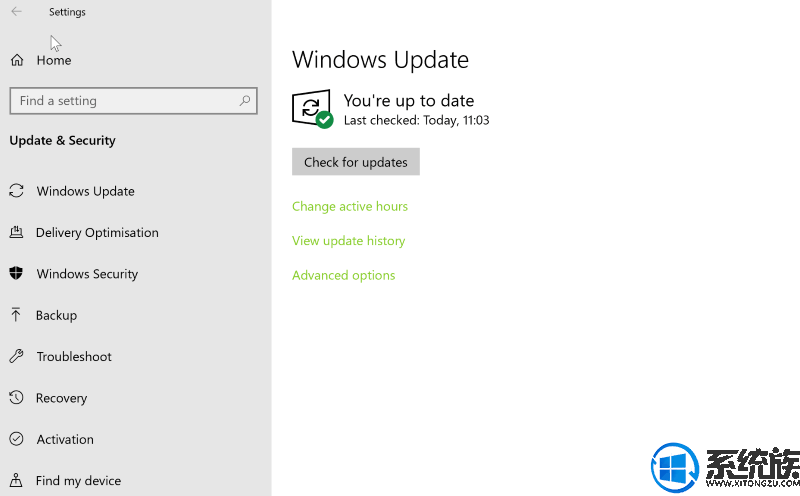The height and width of the screenshot is (496, 800).
Task: Click the Windows Update sync icon in sidebar
Action: pos(16,191)
